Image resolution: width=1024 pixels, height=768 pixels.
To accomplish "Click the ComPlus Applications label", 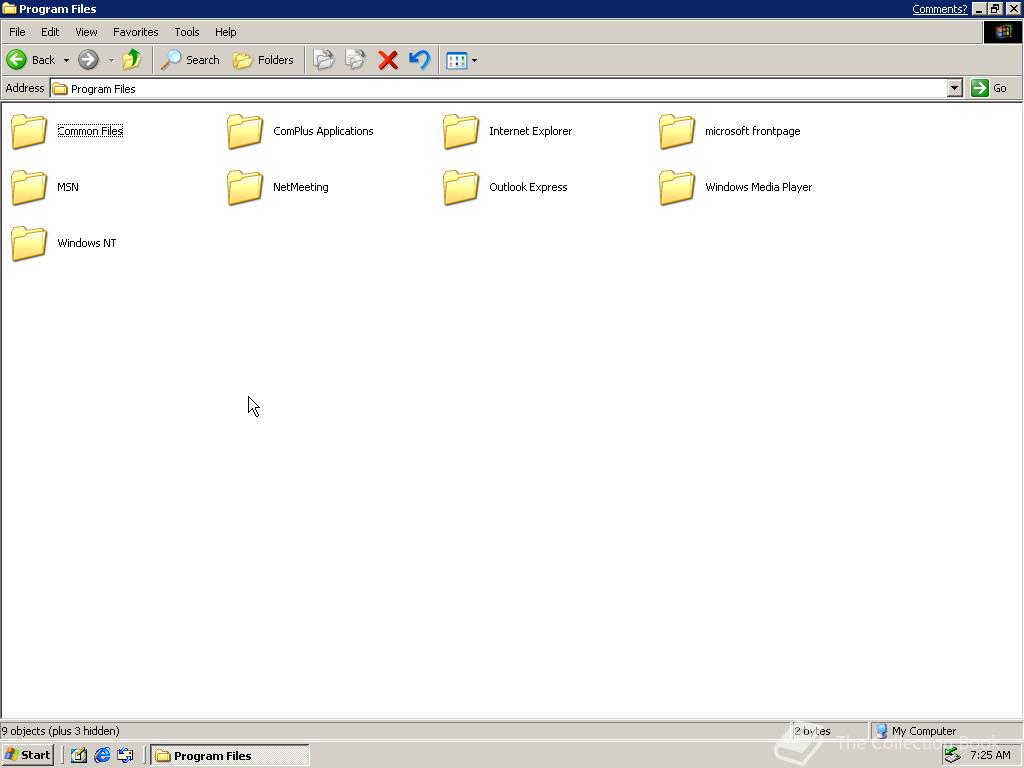I will [323, 131].
